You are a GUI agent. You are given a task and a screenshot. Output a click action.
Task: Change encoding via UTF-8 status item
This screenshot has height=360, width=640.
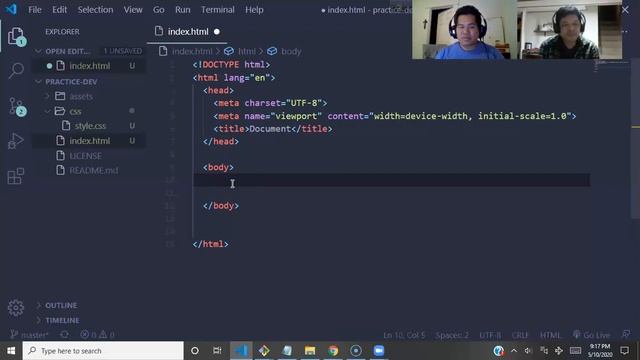[490, 335]
